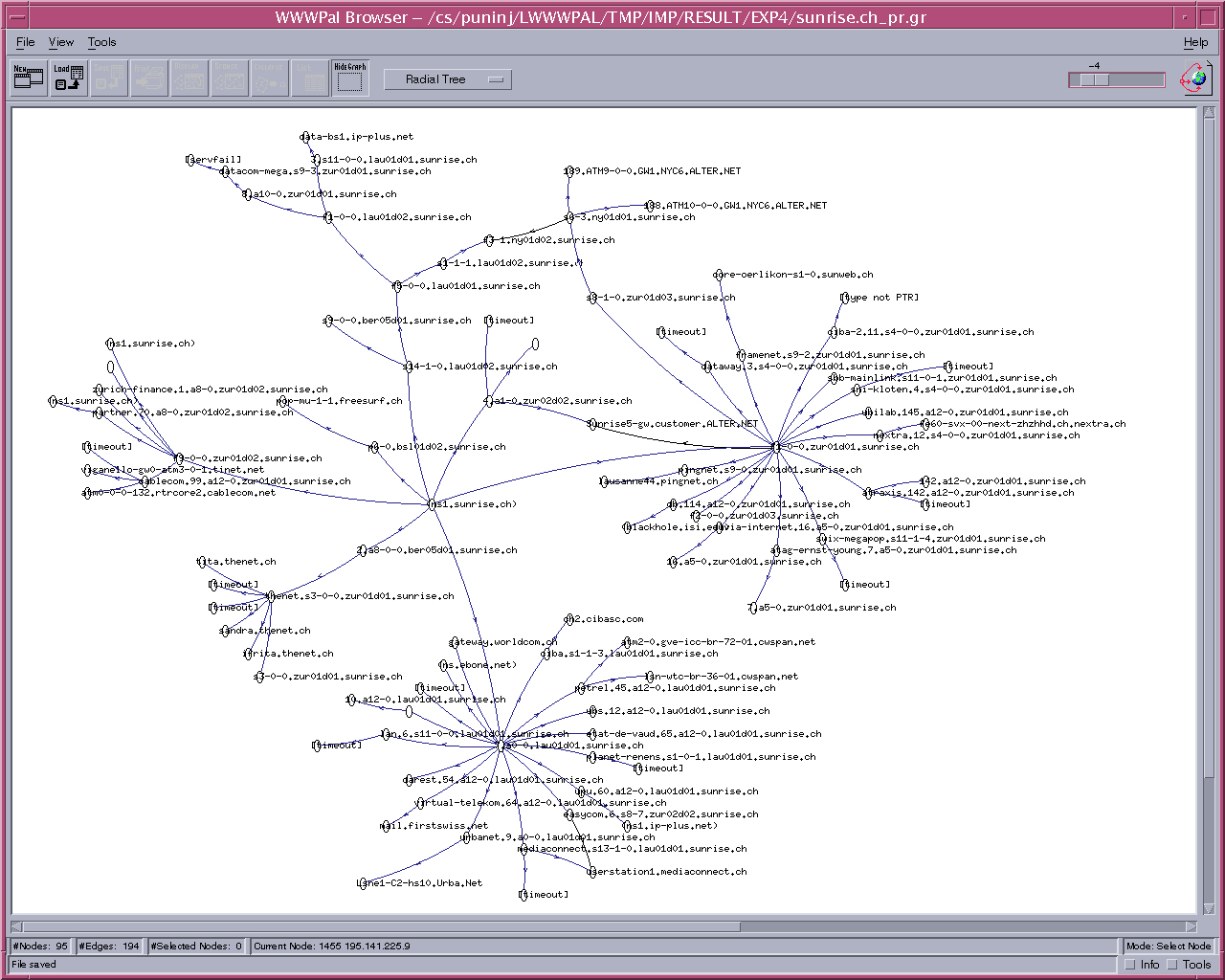Click the vertical scrollbar down arrow
1225x980 pixels.
pyautogui.click(x=1209, y=910)
